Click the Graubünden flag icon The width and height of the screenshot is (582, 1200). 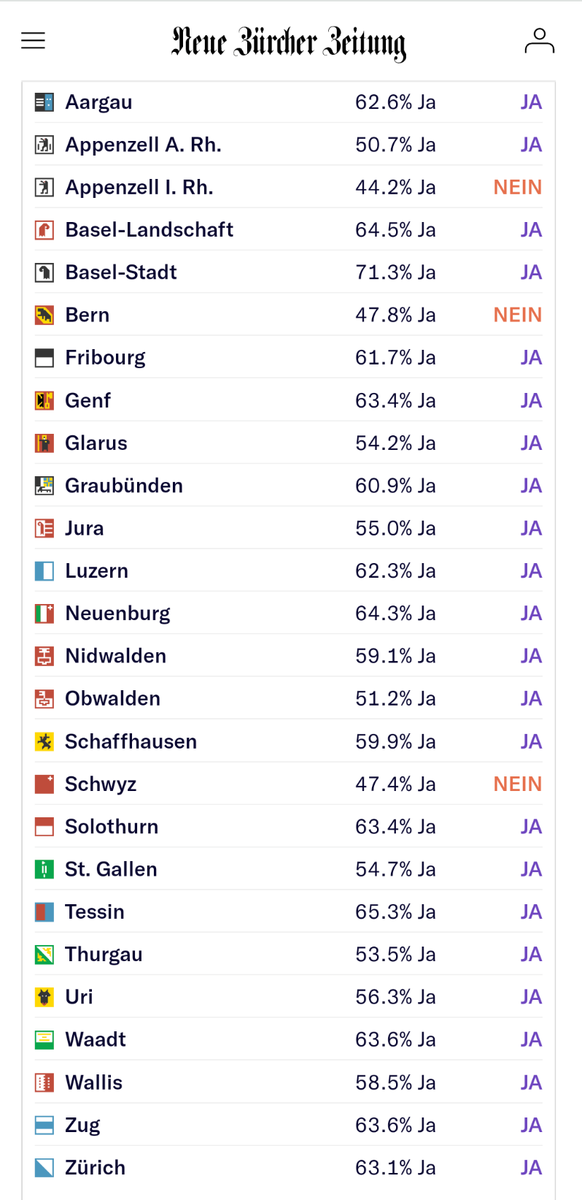[44, 486]
